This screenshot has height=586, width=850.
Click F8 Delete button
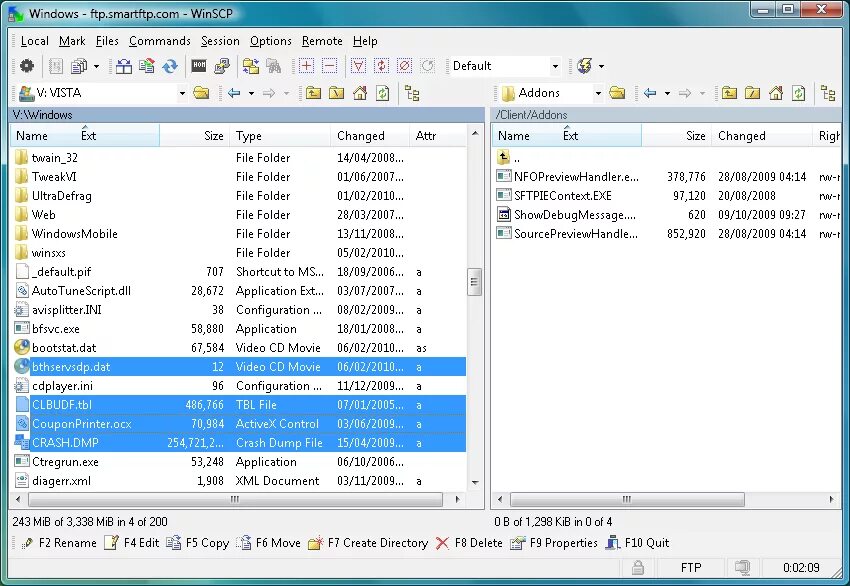[469, 543]
